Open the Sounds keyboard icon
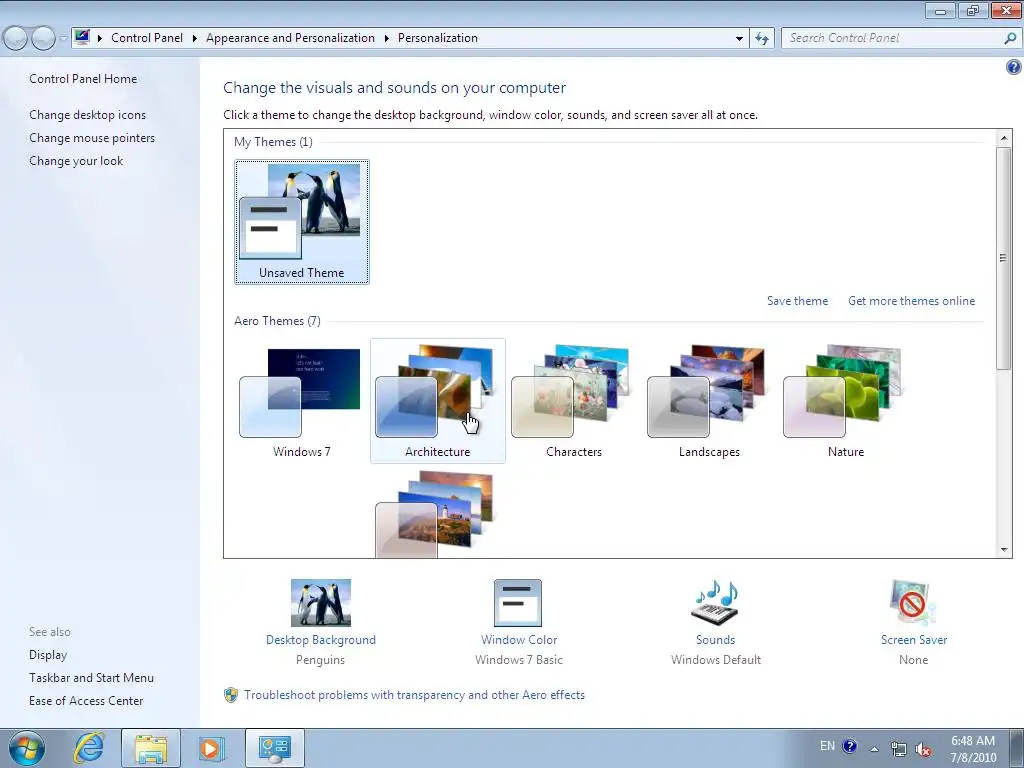Screen dimensions: 1024x768 (x=715, y=603)
